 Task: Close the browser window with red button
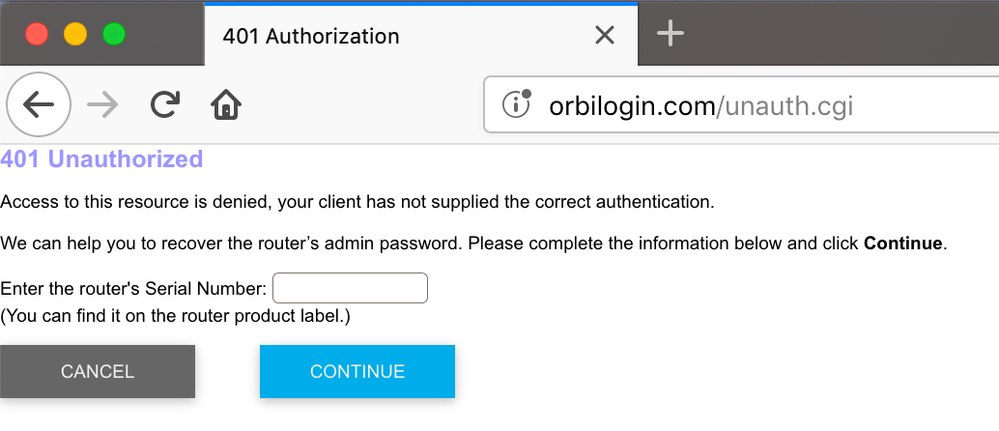pyautogui.click(x=37, y=34)
